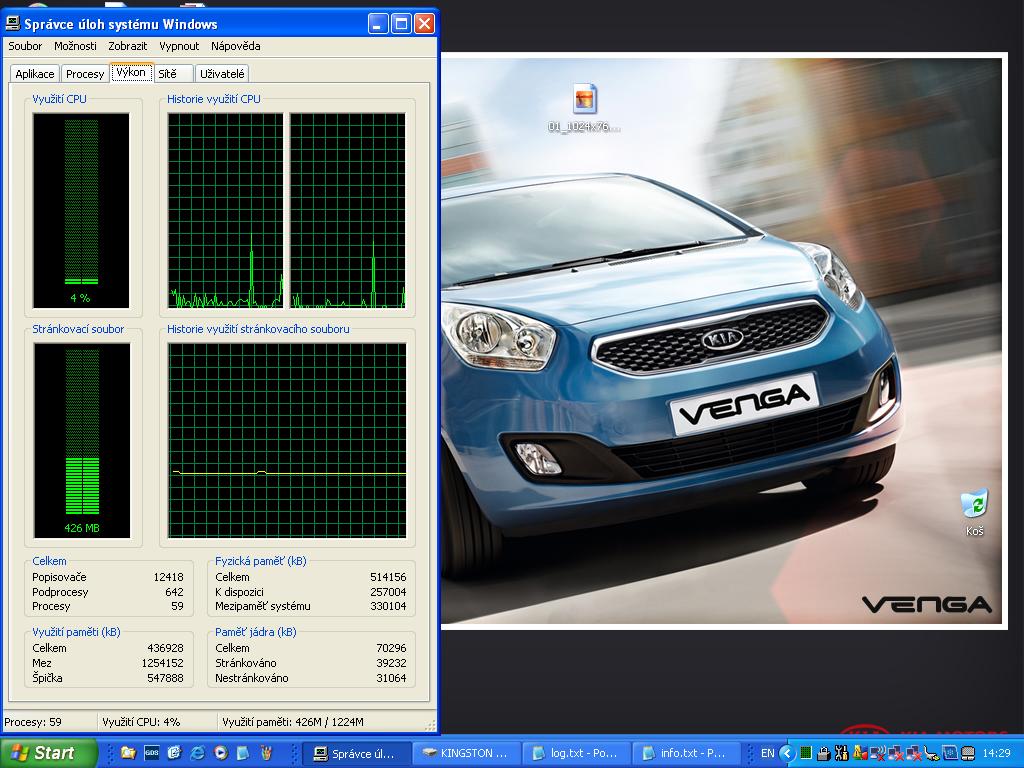This screenshot has width=1024, height=768.
Task: Open info.txt window from taskbar
Action: click(x=686, y=754)
